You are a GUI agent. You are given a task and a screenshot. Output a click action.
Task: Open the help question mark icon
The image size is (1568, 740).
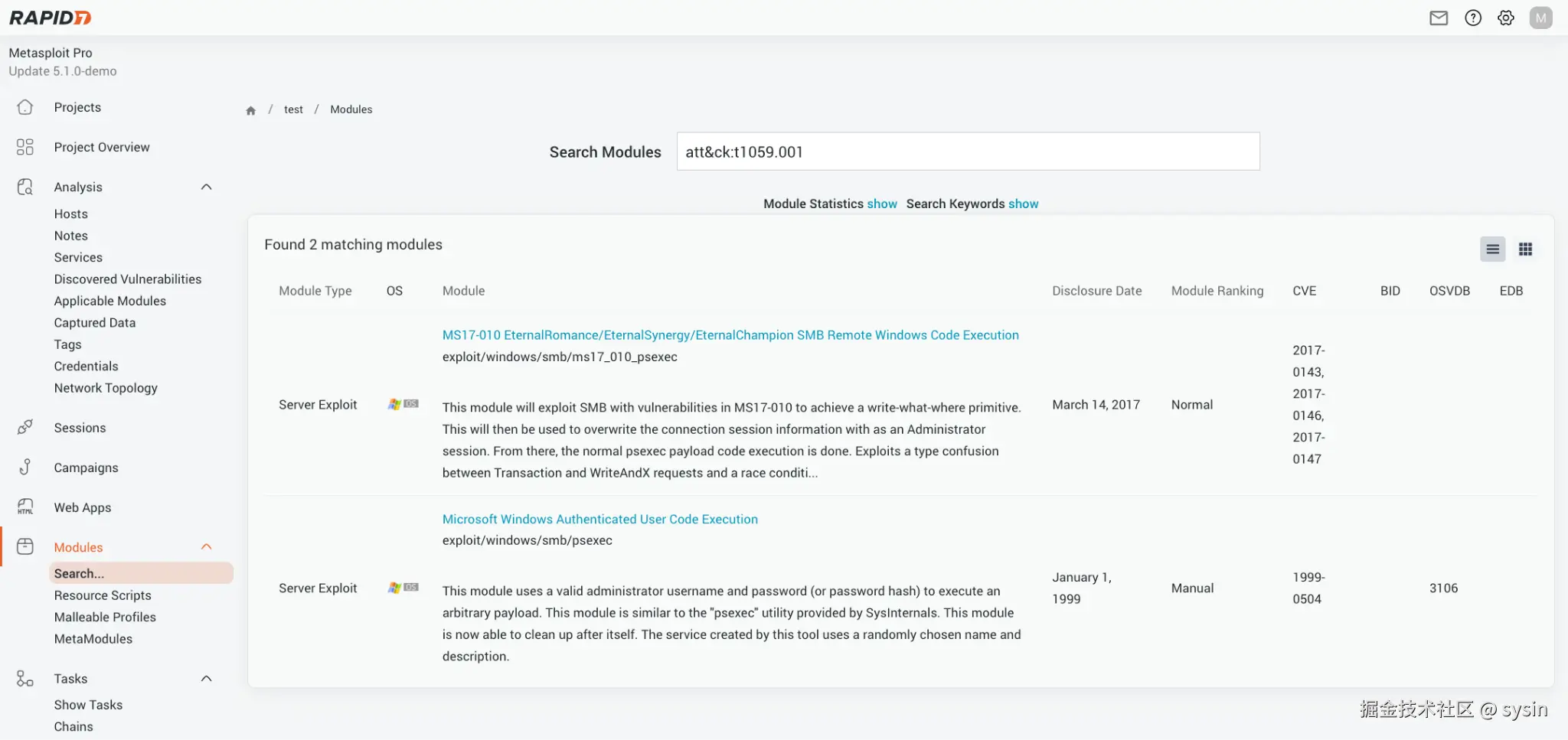[1473, 18]
